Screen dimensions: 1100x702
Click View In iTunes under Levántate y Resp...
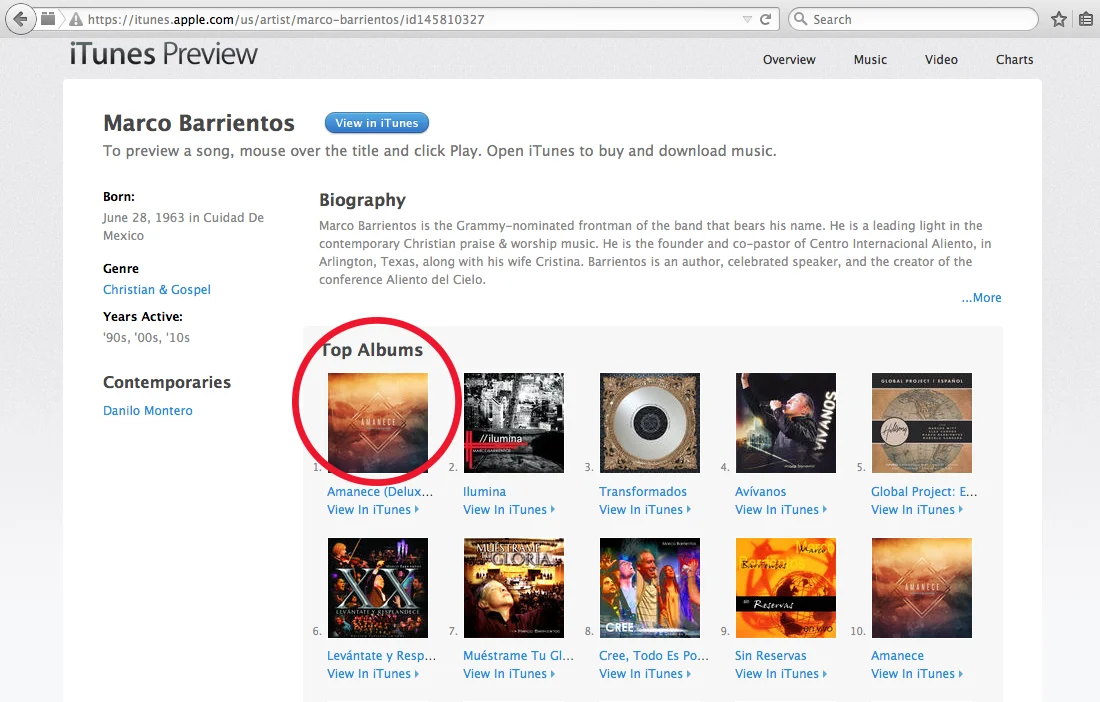(x=373, y=674)
